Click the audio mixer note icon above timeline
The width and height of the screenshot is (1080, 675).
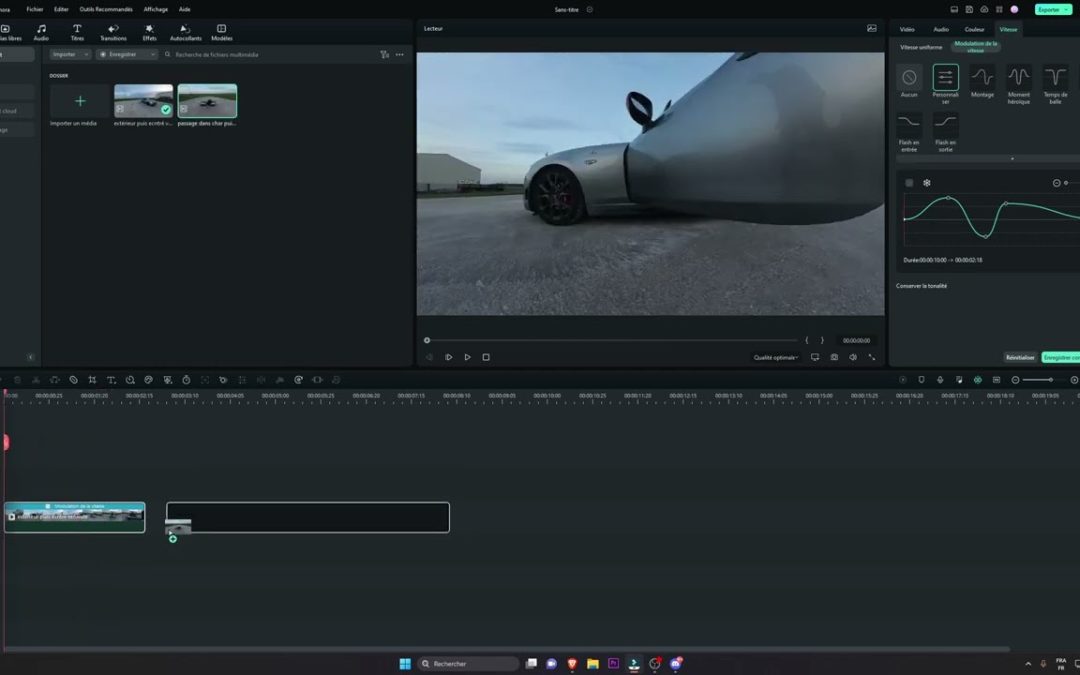(x=959, y=380)
